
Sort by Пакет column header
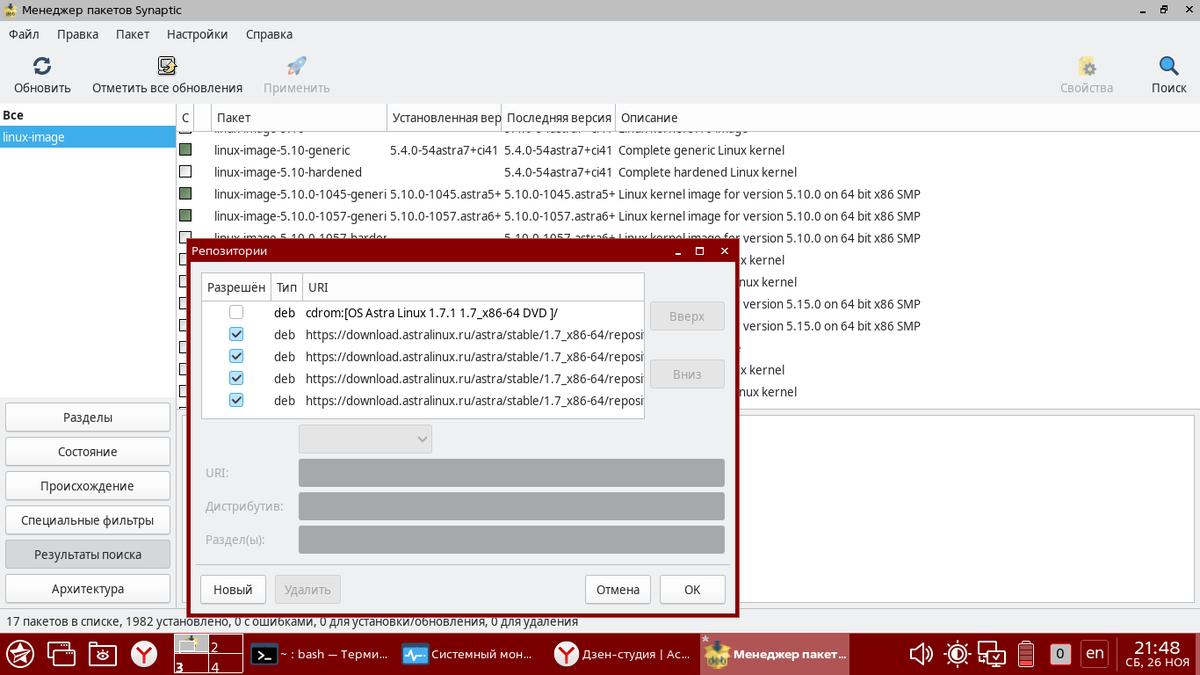tap(299, 117)
